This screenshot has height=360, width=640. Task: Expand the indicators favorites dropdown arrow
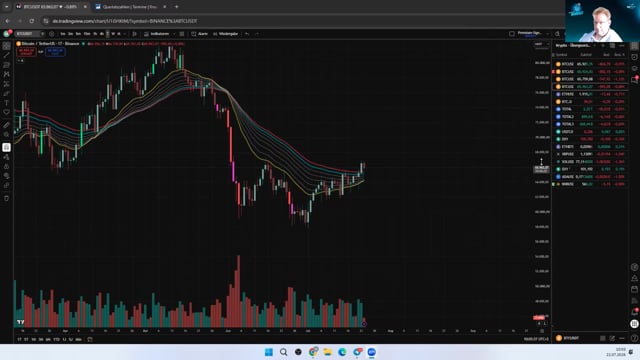coord(174,34)
